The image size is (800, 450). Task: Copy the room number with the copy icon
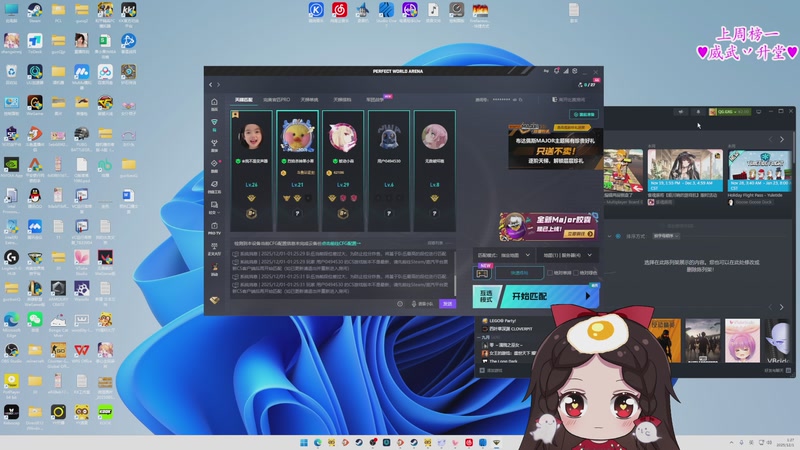tap(520, 99)
